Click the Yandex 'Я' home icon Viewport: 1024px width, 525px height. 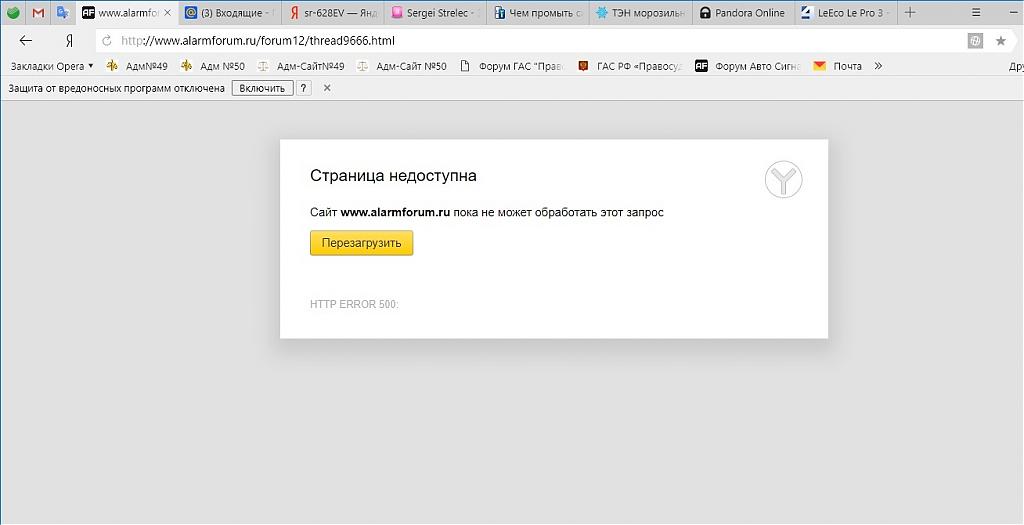coord(68,41)
